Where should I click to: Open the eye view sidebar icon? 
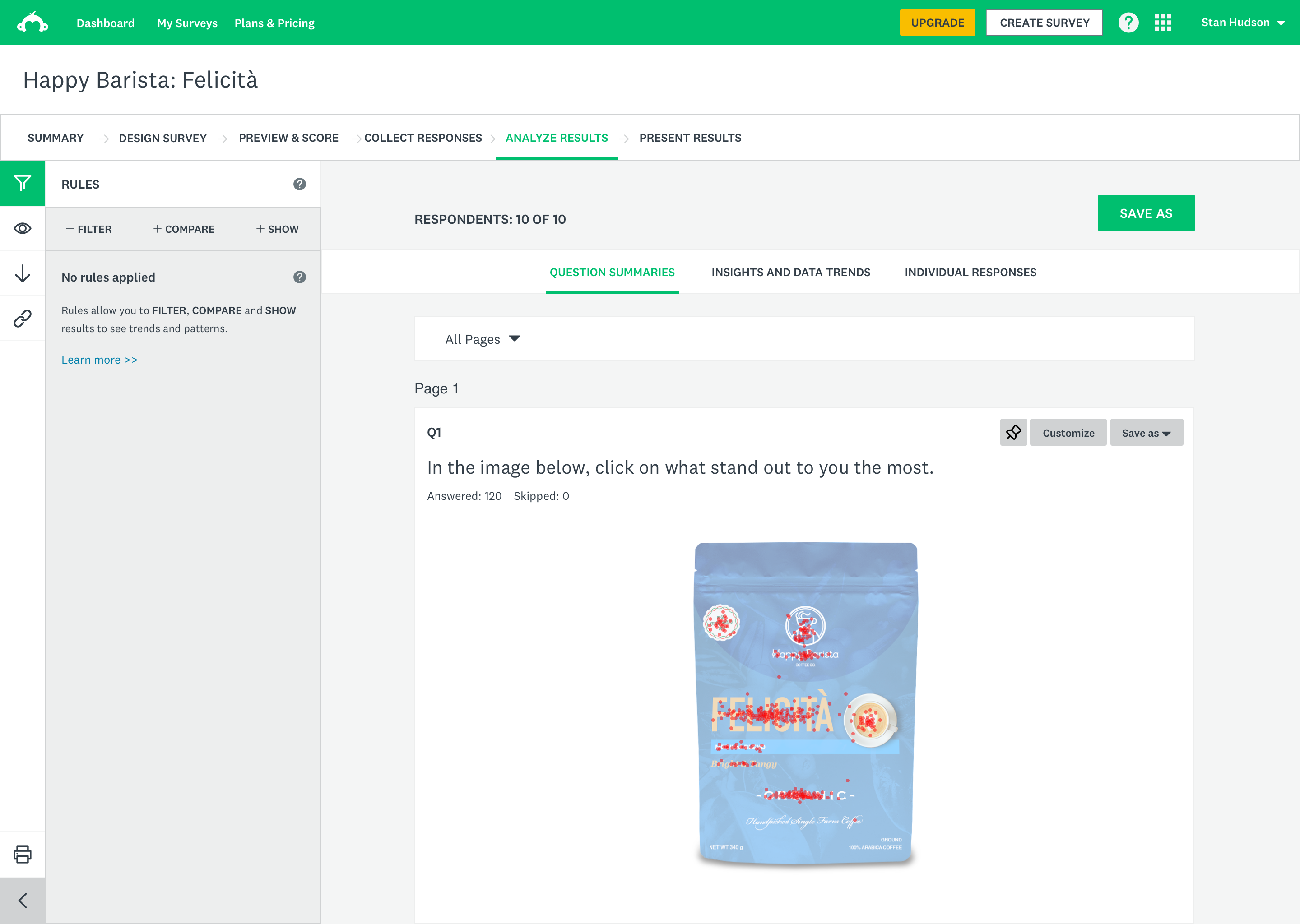pos(23,229)
